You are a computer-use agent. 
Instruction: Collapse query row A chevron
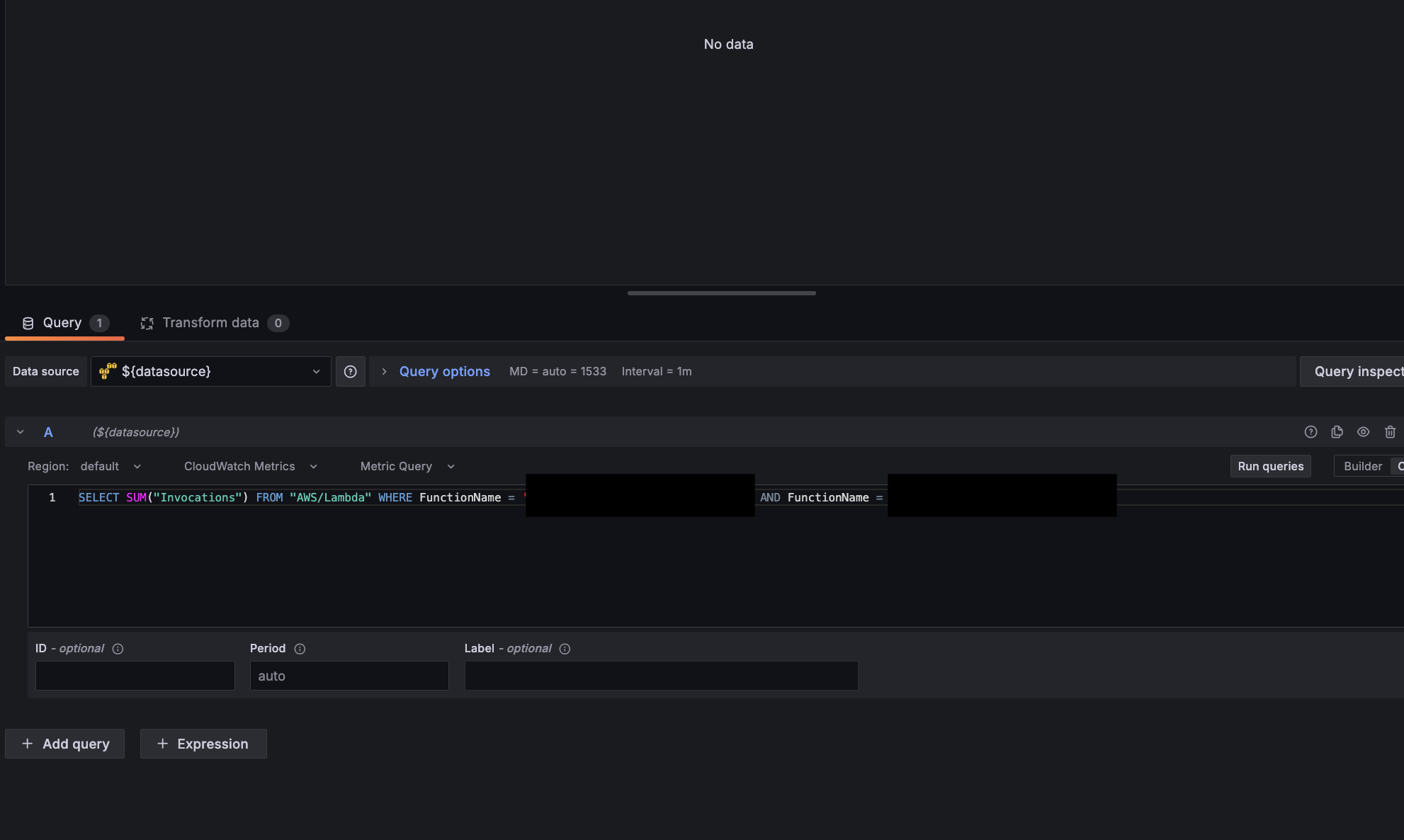21,432
